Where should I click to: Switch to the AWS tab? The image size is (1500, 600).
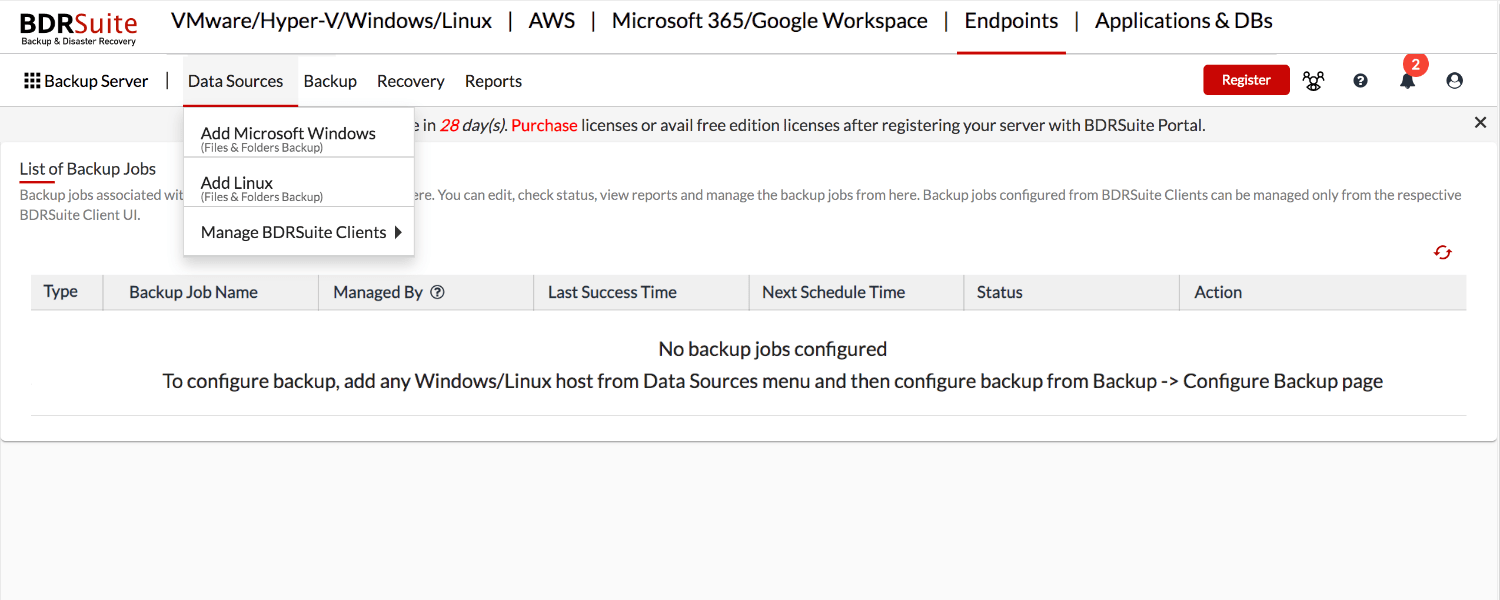point(552,21)
